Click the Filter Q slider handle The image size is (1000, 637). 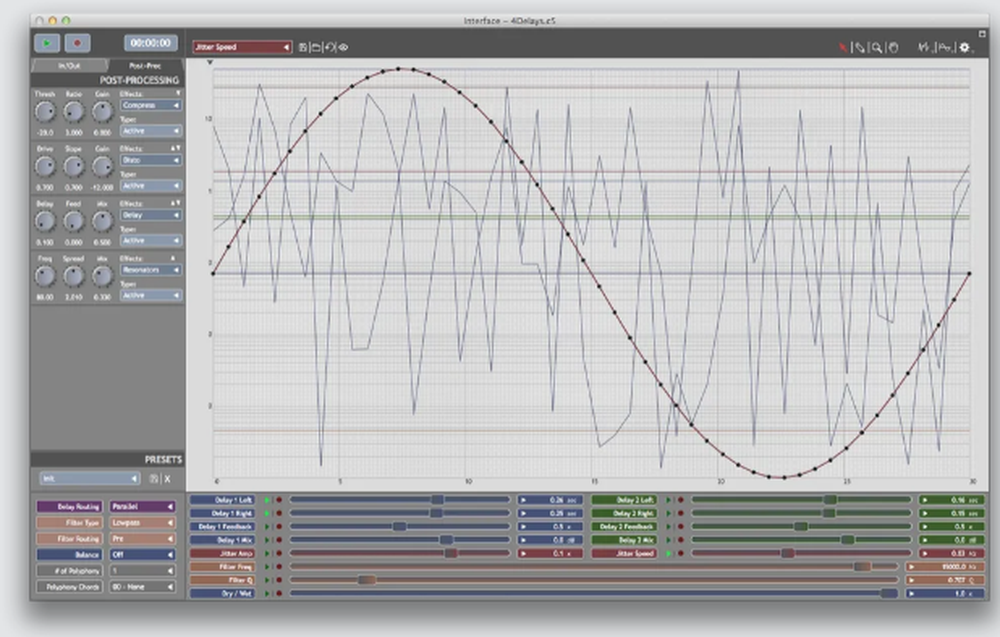(367, 580)
